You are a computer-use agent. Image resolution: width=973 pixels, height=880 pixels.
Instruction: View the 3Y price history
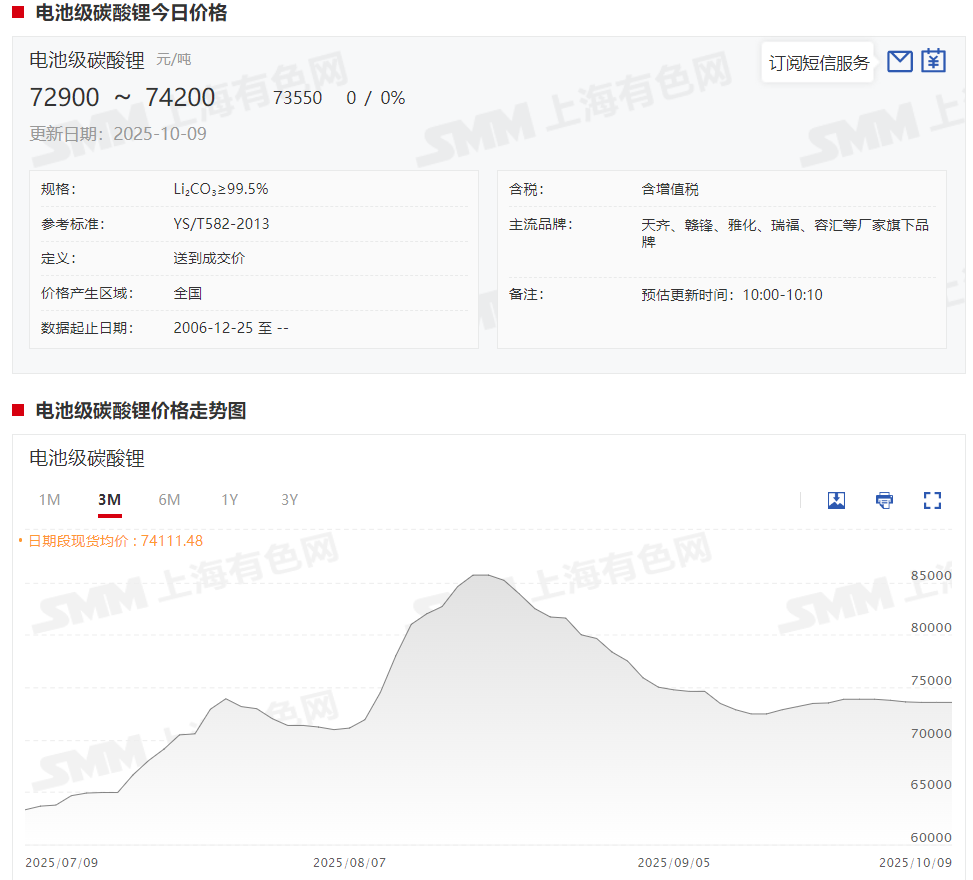coord(289,500)
